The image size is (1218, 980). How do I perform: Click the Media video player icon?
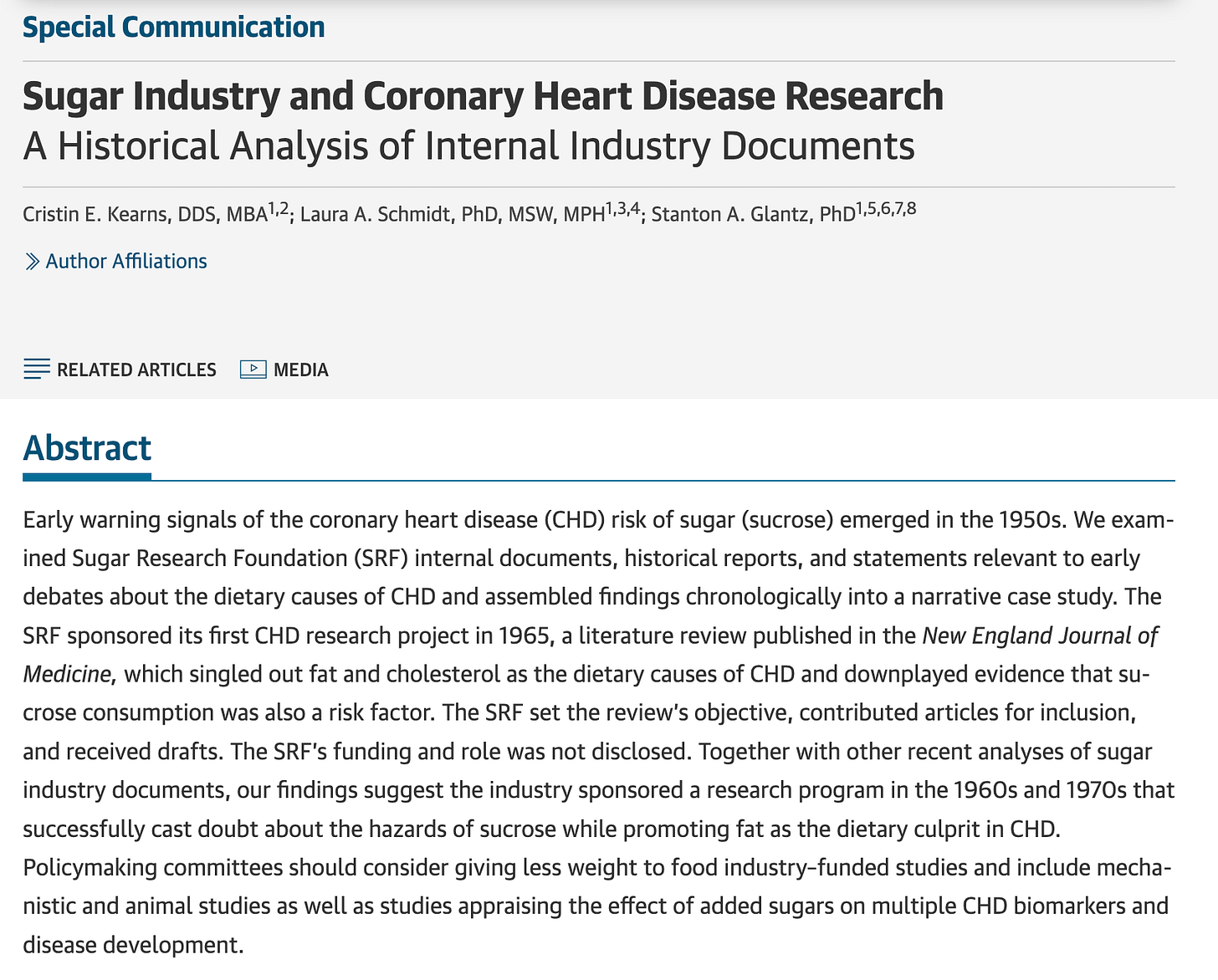click(253, 369)
